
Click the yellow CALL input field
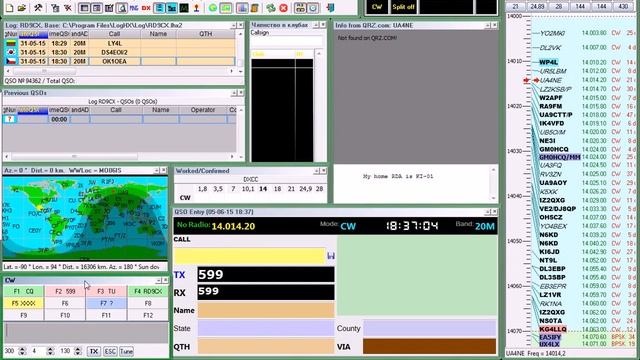pyautogui.click(x=249, y=256)
